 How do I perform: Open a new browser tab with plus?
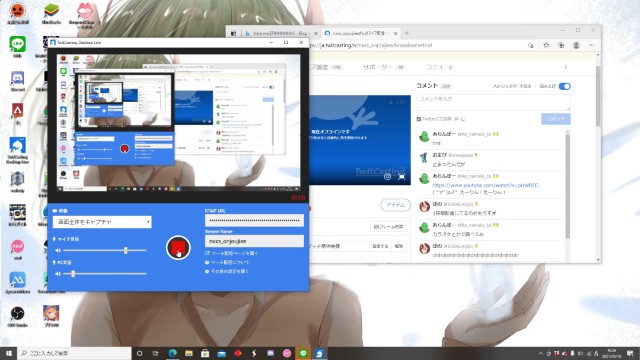[x=407, y=33]
